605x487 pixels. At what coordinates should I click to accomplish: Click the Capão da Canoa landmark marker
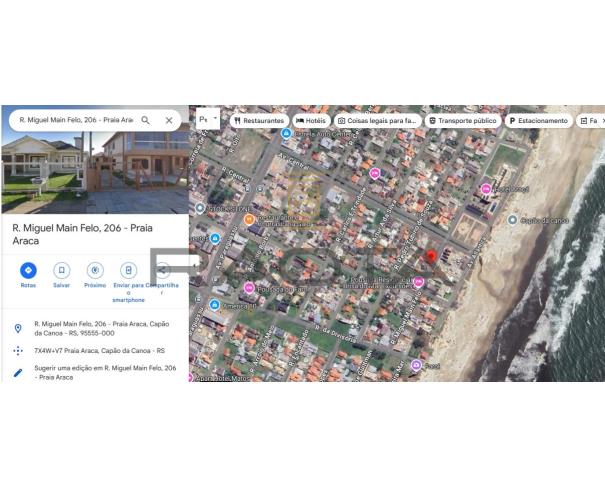click(x=512, y=220)
